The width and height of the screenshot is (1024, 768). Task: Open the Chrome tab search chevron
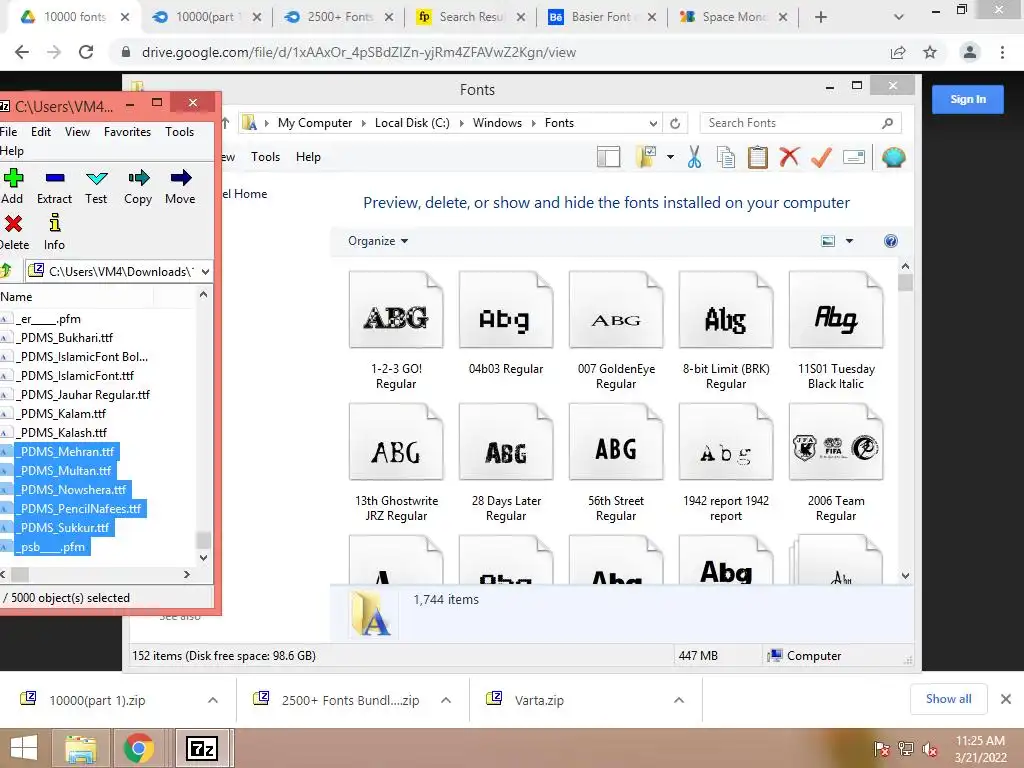tap(899, 17)
